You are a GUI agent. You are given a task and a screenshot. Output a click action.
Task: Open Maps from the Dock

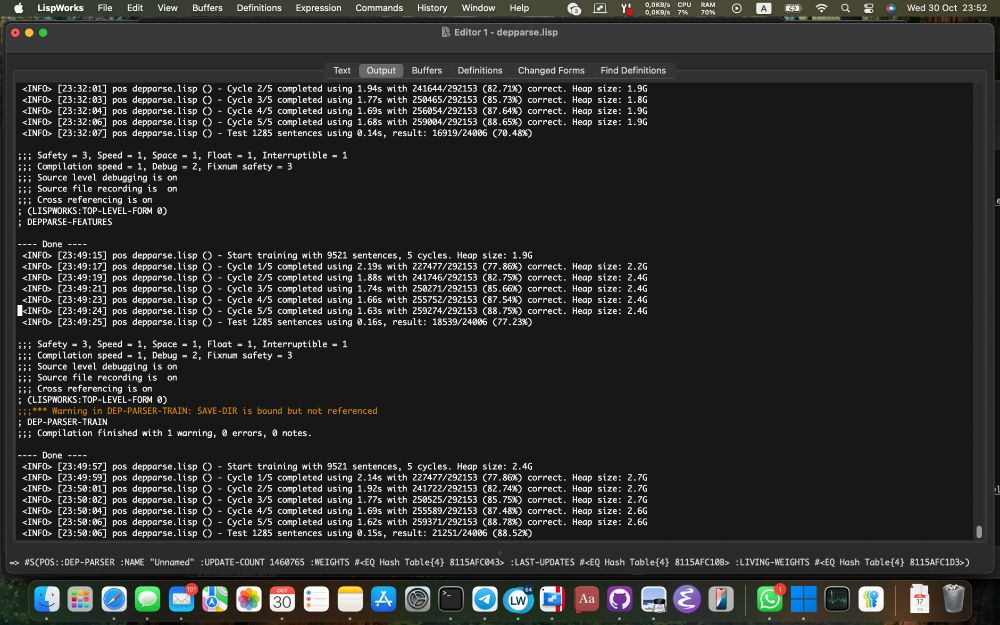(215, 599)
